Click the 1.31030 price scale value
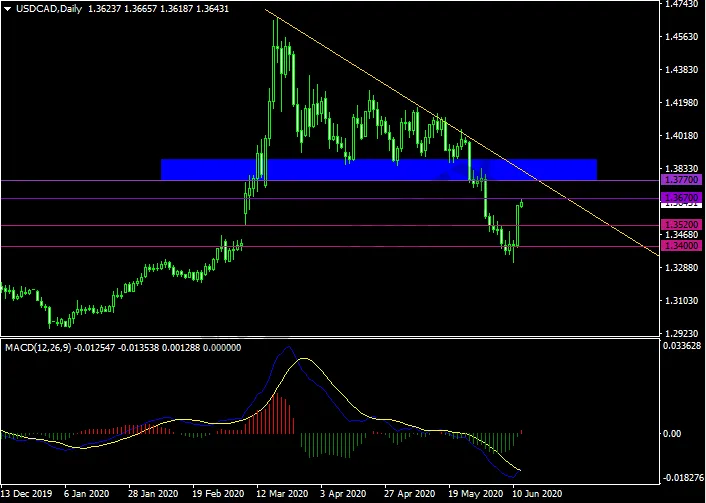 coord(682,301)
